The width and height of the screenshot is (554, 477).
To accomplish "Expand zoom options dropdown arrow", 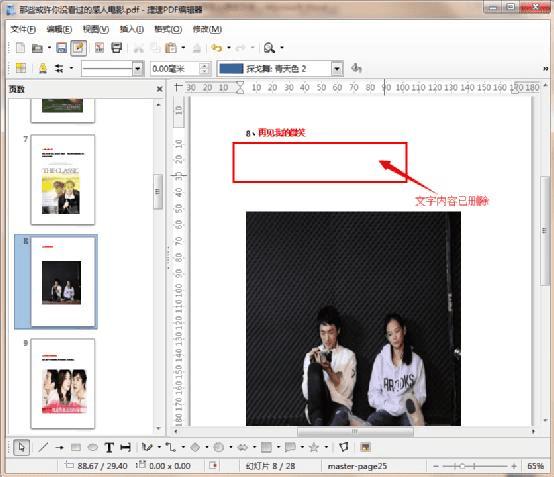I will click(x=282, y=47).
